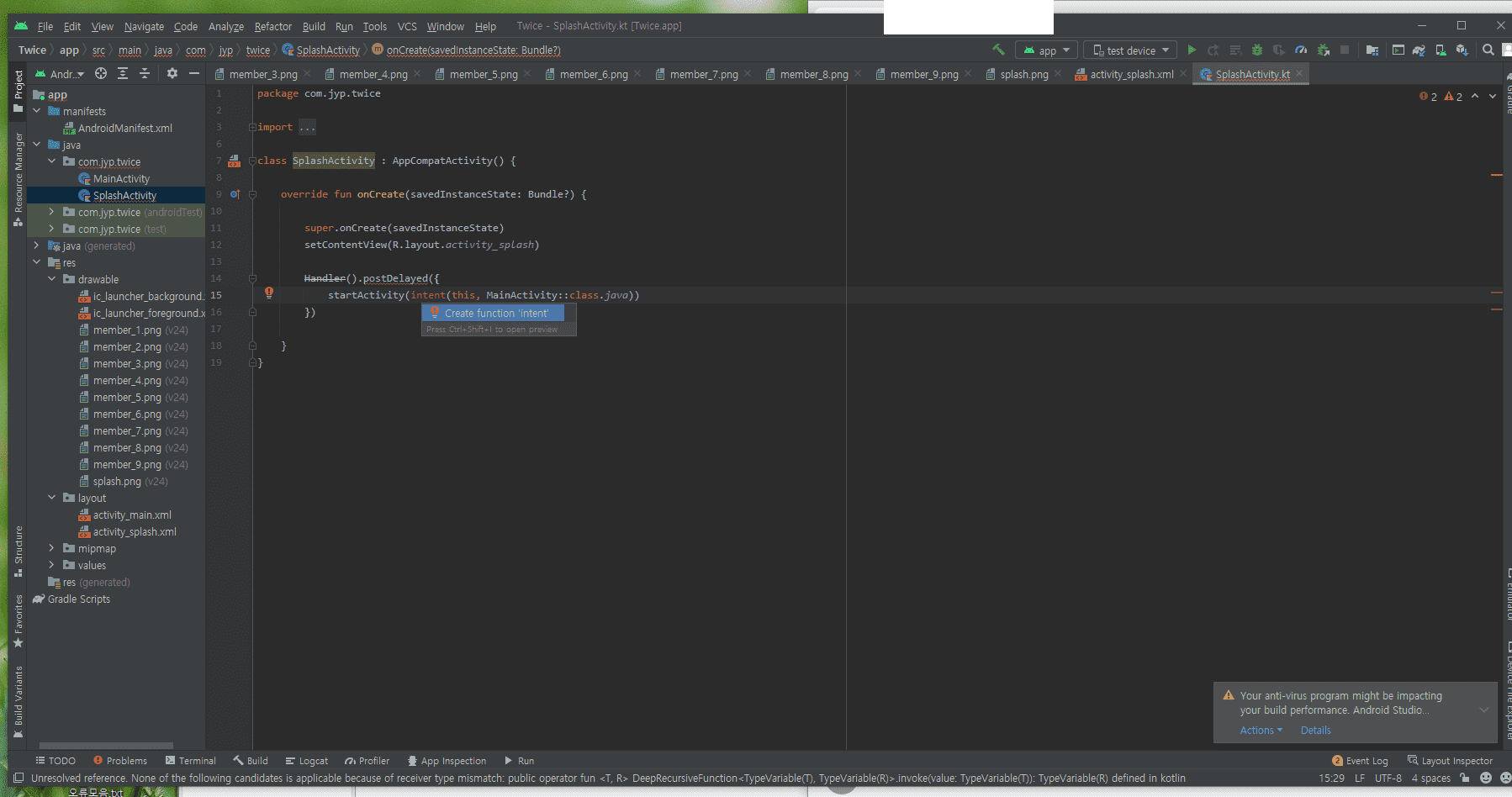Click Search Everywhere magnifier icon

pos(1488,50)
